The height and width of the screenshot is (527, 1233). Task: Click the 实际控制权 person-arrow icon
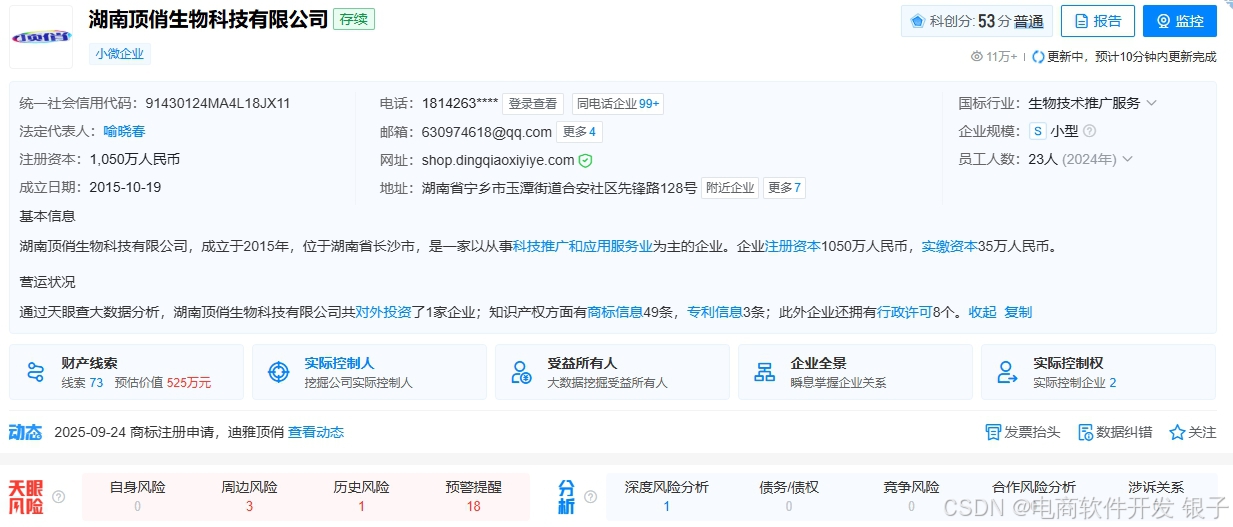point(1007,372)
